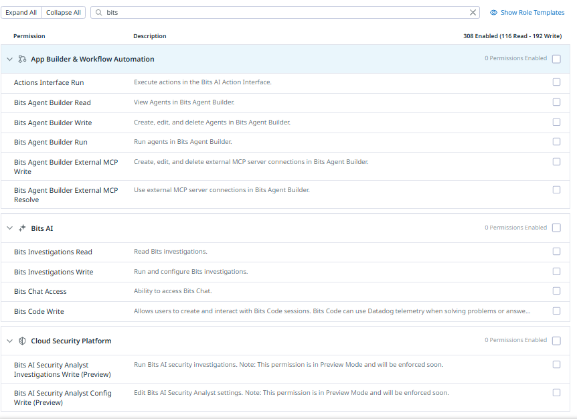Viewport: 577px width, 419px height.
Task: Enable the Bits Investigations Read checkbox
Action: tap(556, 251)
